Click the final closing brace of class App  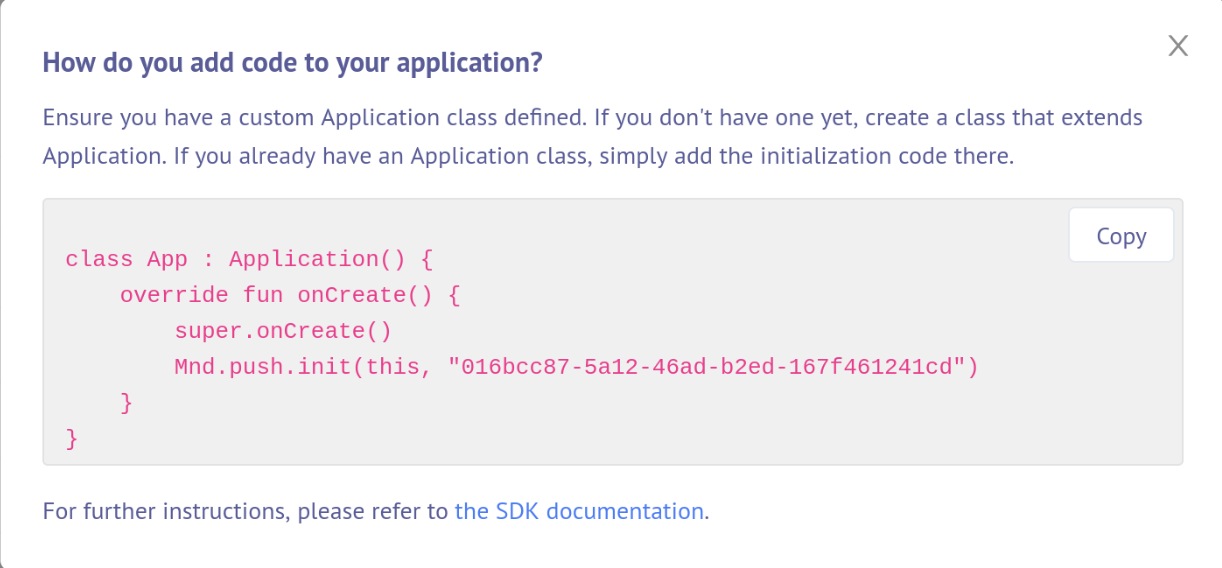click(71, 439)
